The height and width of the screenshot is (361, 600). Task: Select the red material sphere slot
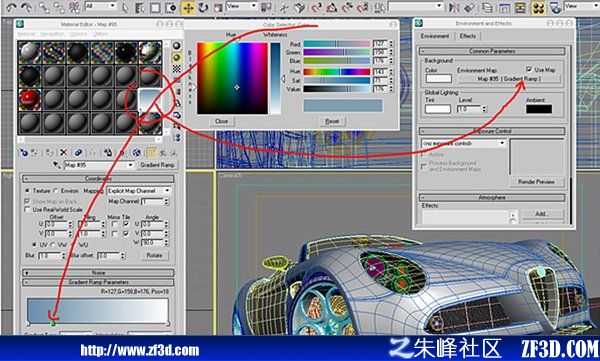click(29, 99)
